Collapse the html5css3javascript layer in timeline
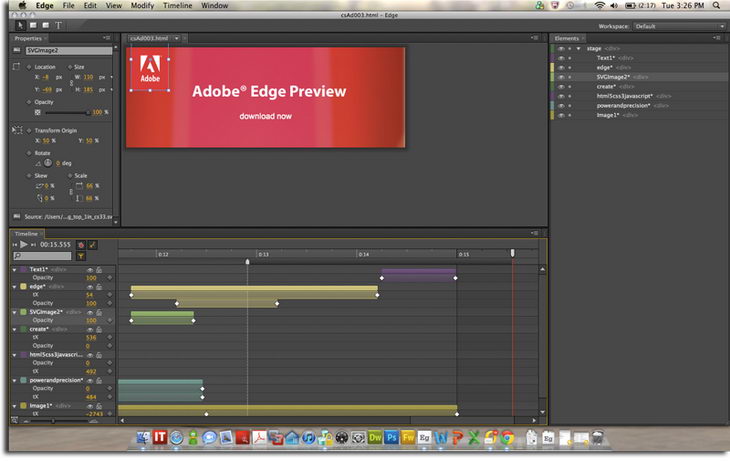Image resolution: width=730 pixels, height=461 pixels. 14,355
